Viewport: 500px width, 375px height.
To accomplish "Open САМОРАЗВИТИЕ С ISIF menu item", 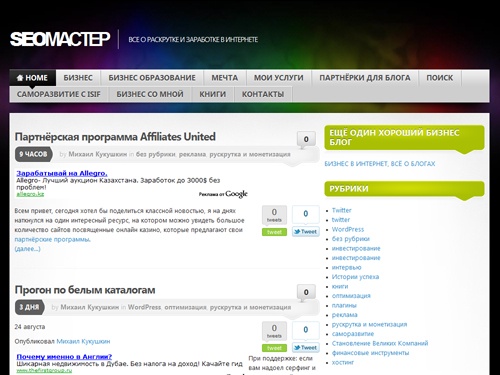I will [59, 94].
